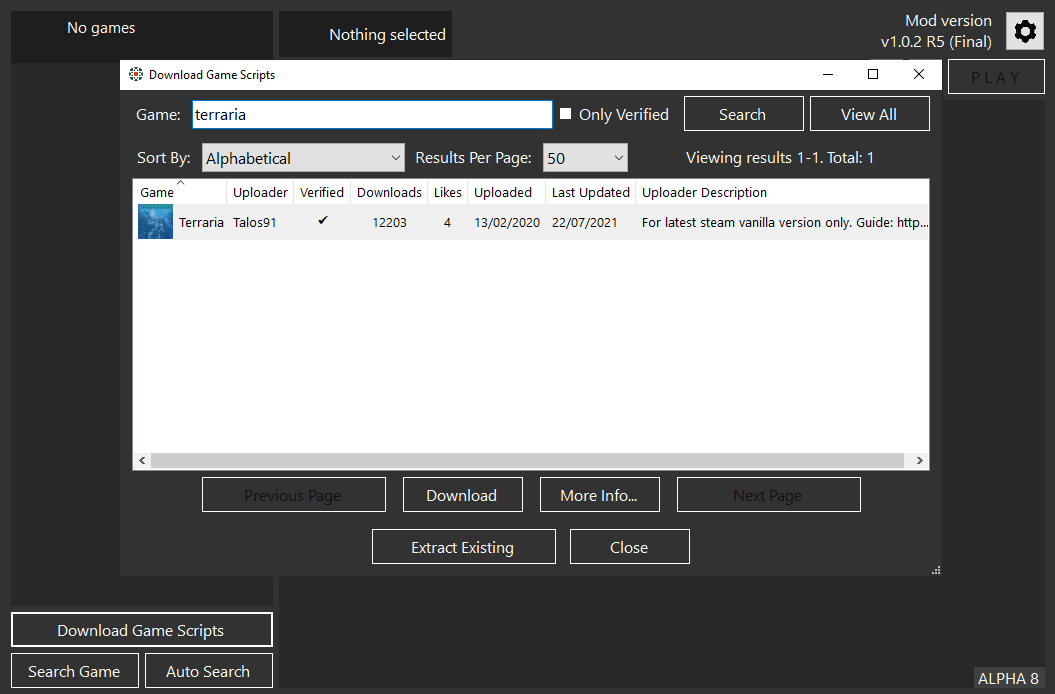Open More Info for Terraria
1055x694 pixels.
click(599, 494)
